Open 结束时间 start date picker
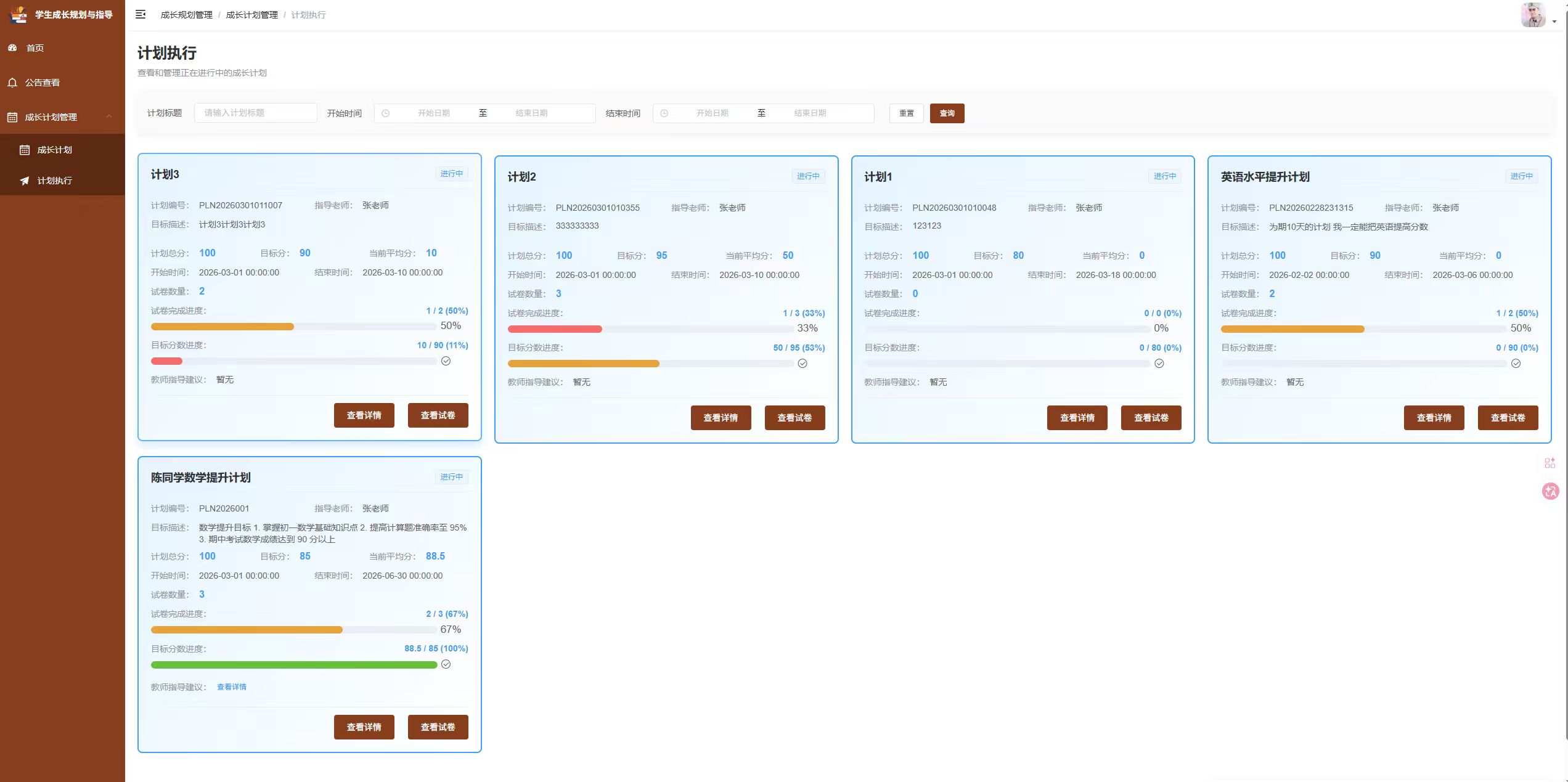The image size is (1568, 782). (x=713, y=113)
